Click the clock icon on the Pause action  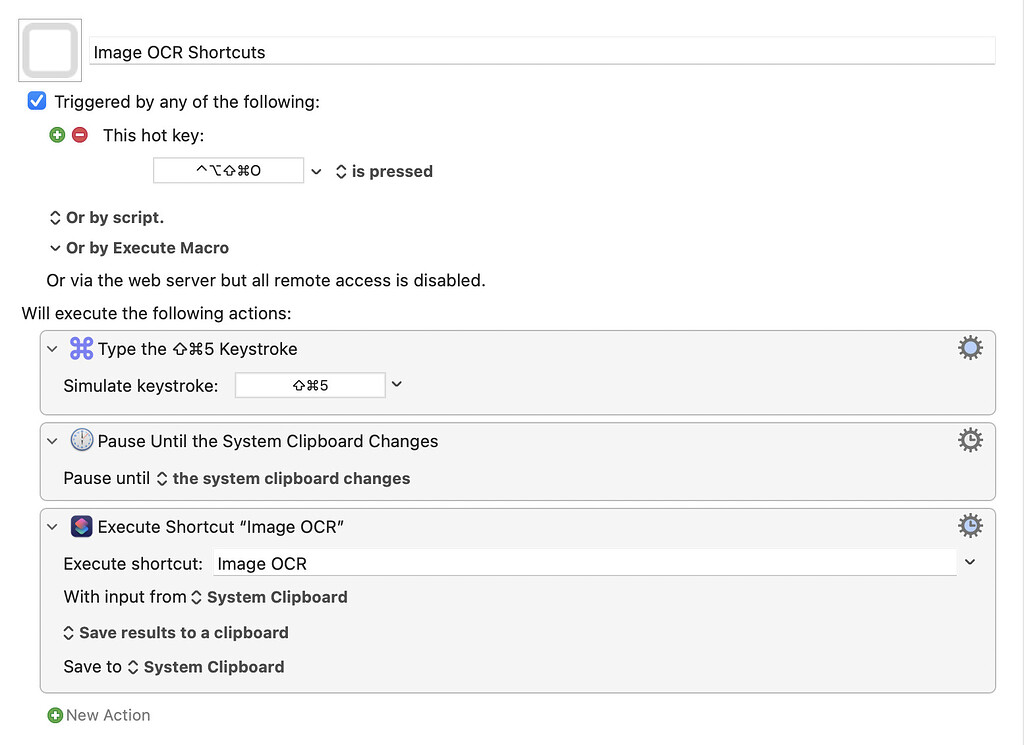[x=81, y=440]
